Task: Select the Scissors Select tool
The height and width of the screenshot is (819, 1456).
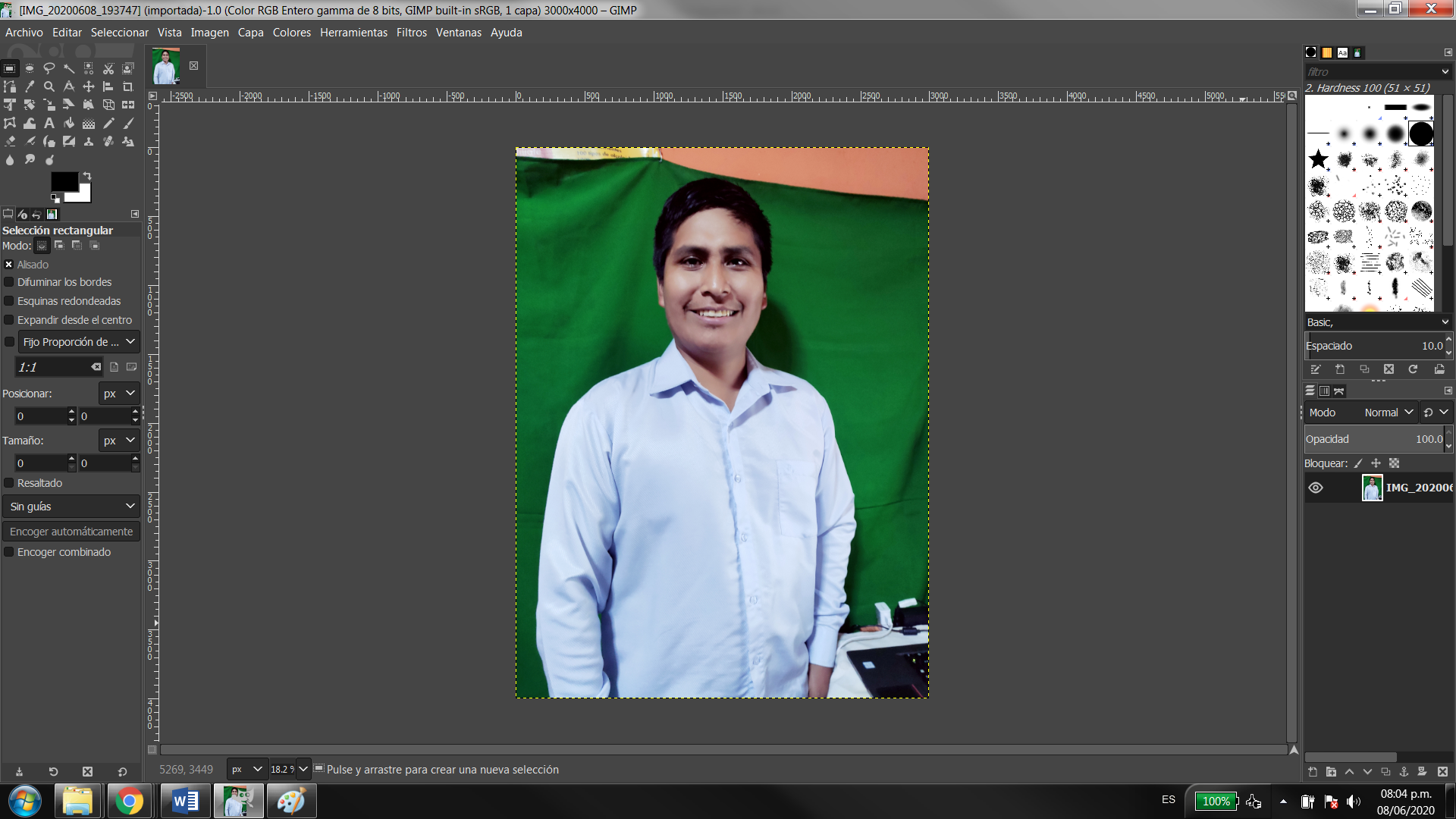Action: point(108,68)
